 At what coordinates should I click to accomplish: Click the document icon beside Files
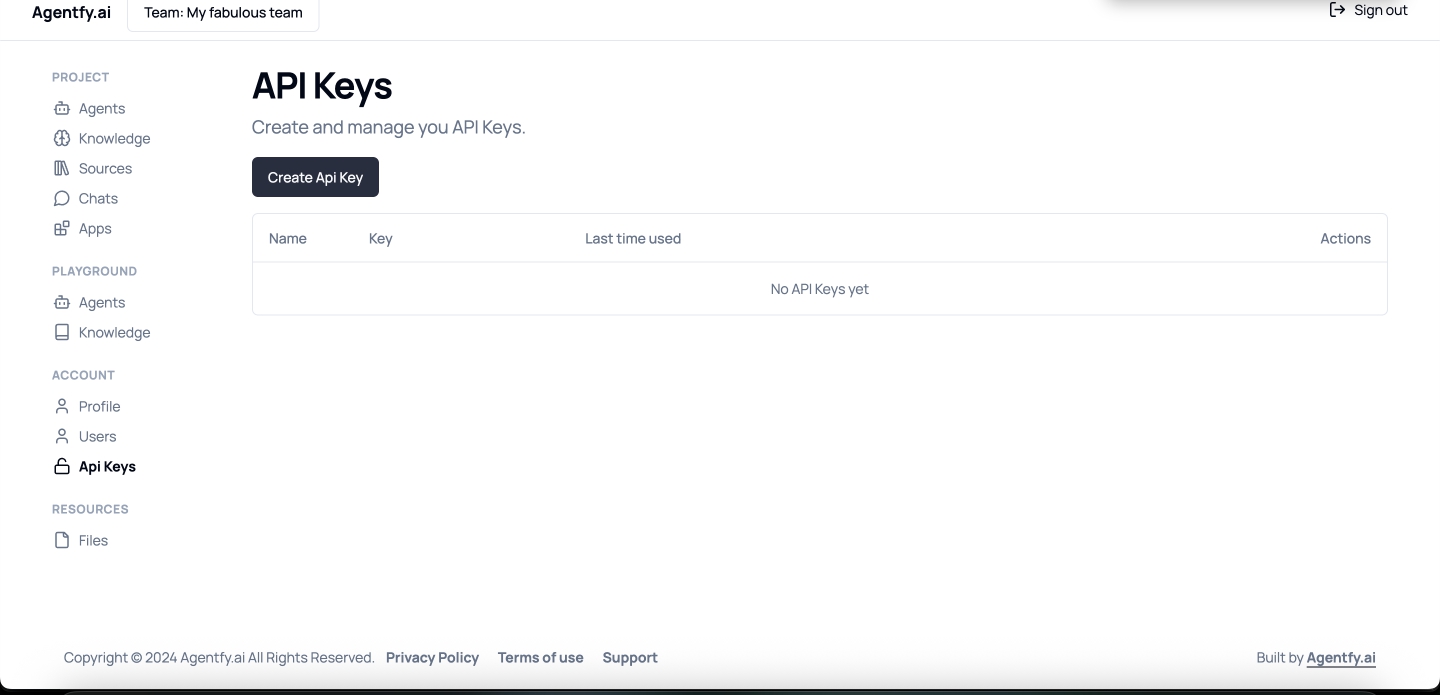coord(62,540)
